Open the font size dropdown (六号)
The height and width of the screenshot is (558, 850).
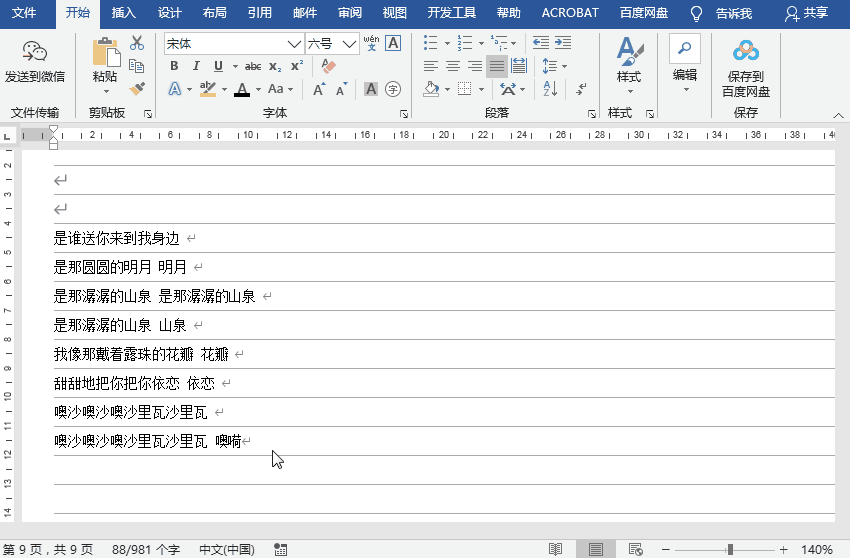(x=350, y=43)
